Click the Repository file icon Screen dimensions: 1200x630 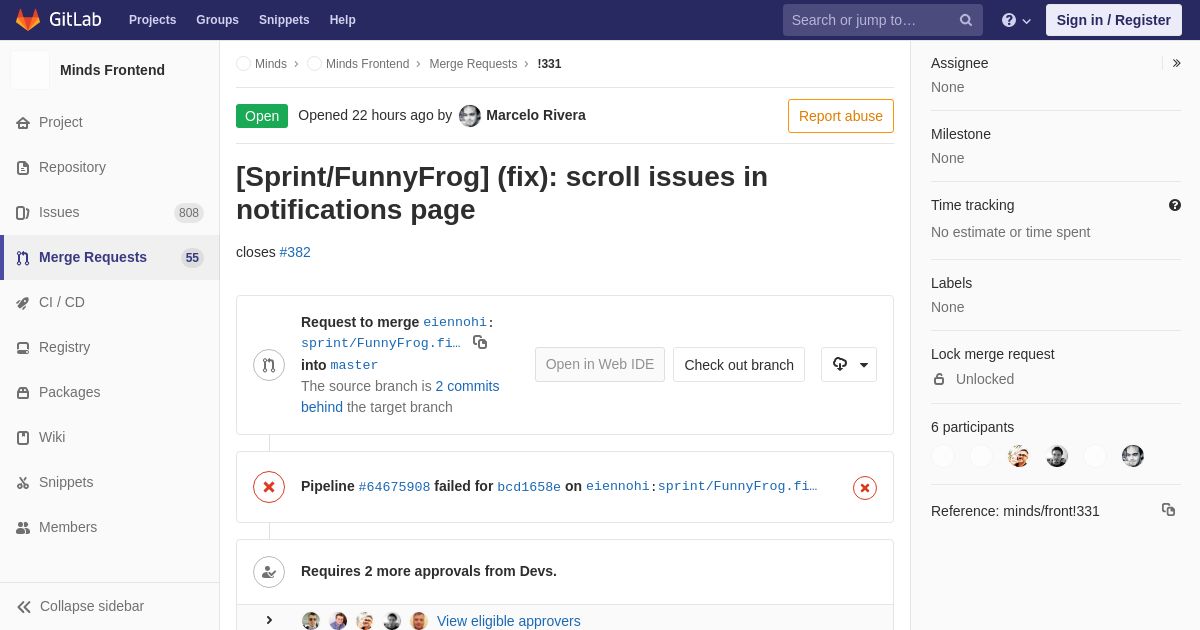point(23,168)
